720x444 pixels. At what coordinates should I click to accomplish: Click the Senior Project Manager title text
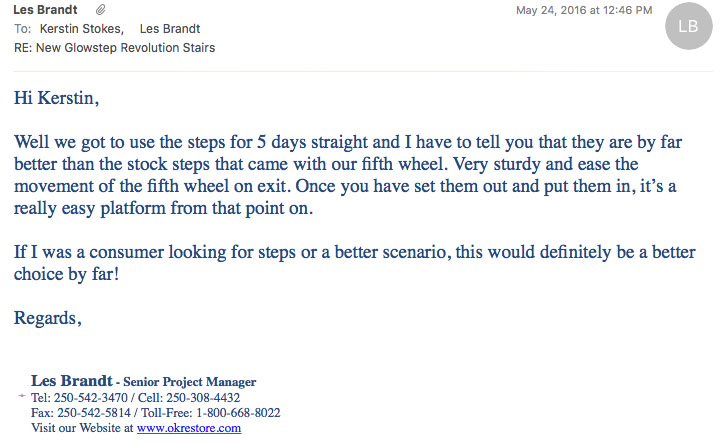click(190, 382)
